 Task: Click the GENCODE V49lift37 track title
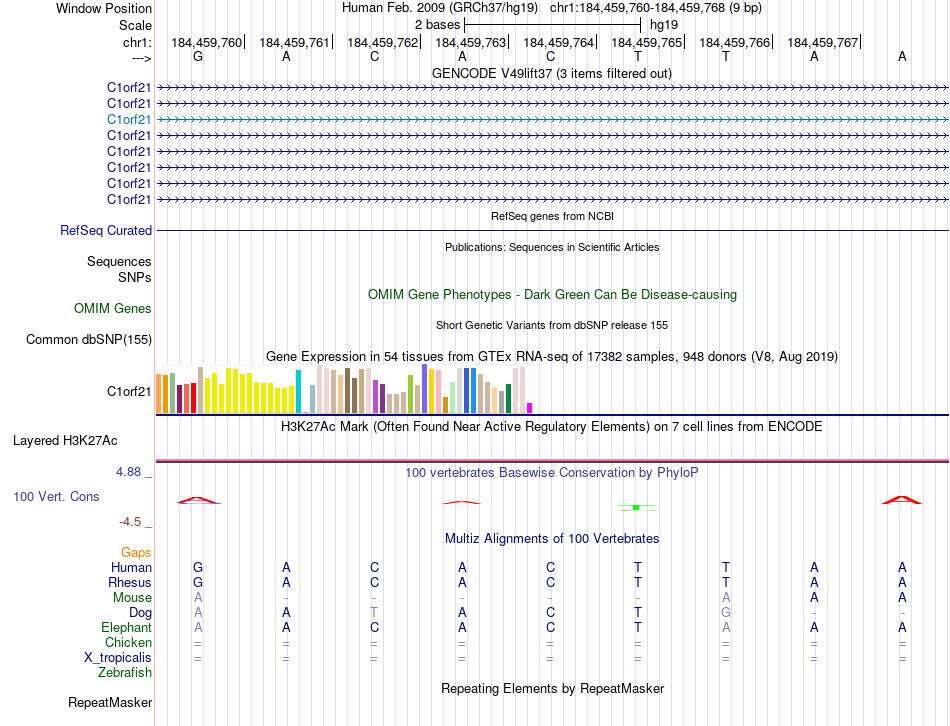click(x=551, y=74)
